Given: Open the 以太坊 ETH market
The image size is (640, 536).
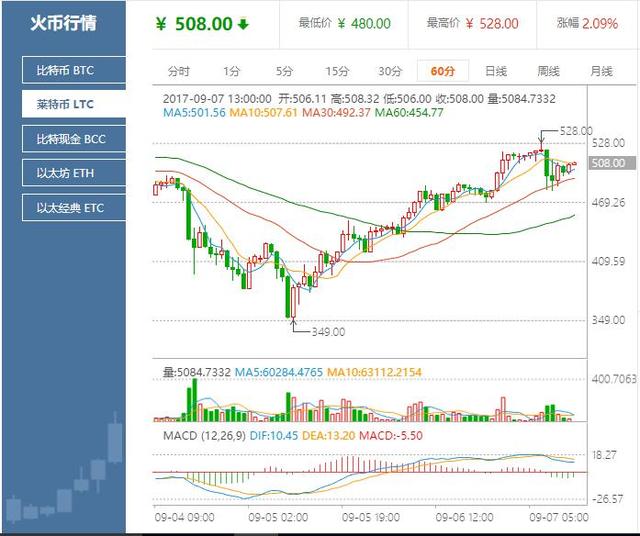Looking at the screenshot, I should coord(74,173).
